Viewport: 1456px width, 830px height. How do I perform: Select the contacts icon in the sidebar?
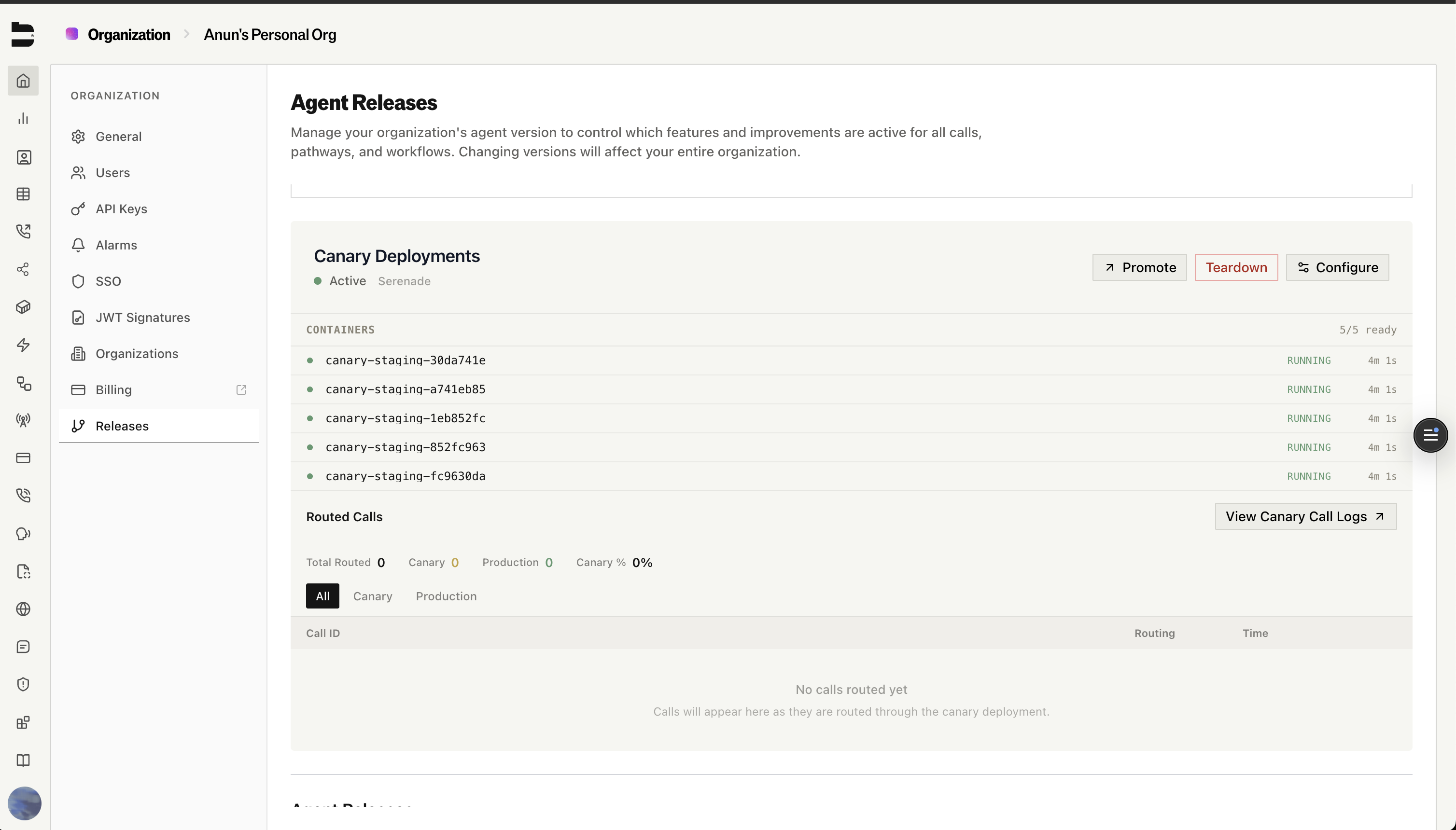(23, 158)
